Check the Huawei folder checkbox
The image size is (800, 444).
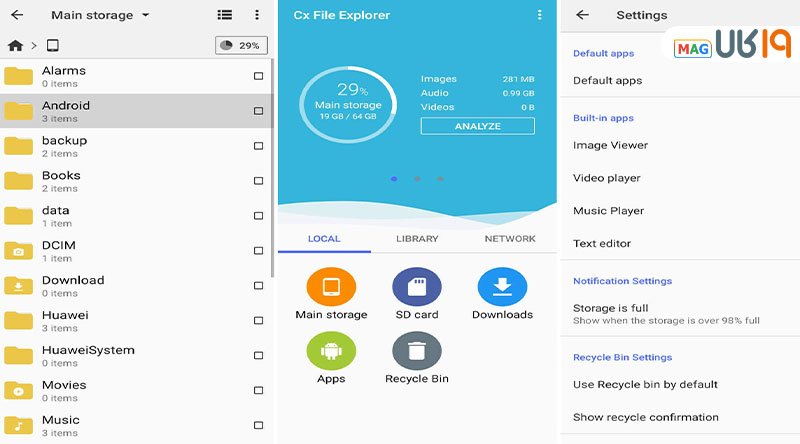click(x=259, y=320)
